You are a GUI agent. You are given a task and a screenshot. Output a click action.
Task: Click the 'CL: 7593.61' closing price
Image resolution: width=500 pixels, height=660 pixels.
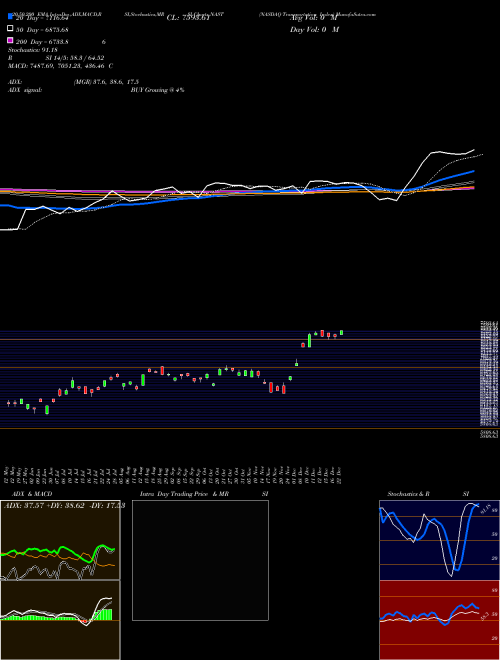pos(188,18)
